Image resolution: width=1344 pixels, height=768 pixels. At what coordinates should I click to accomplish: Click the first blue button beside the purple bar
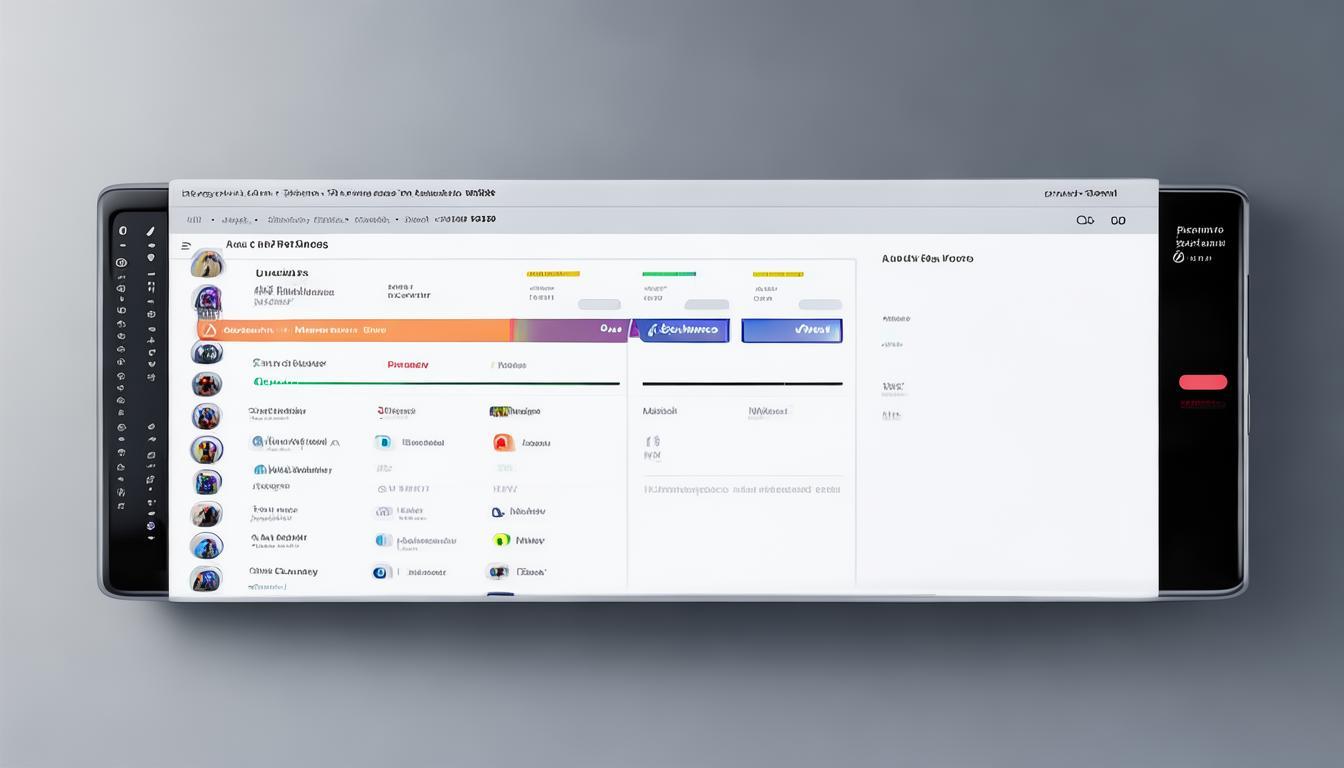[x=684, y=330]
